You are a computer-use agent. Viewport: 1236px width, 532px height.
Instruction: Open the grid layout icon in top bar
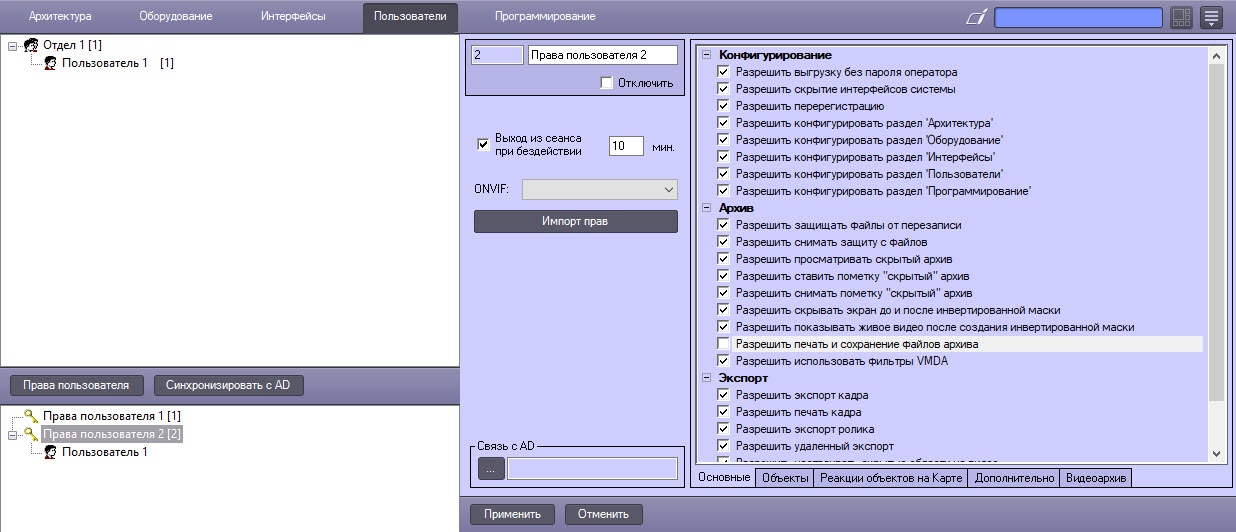click(1182, 17)
